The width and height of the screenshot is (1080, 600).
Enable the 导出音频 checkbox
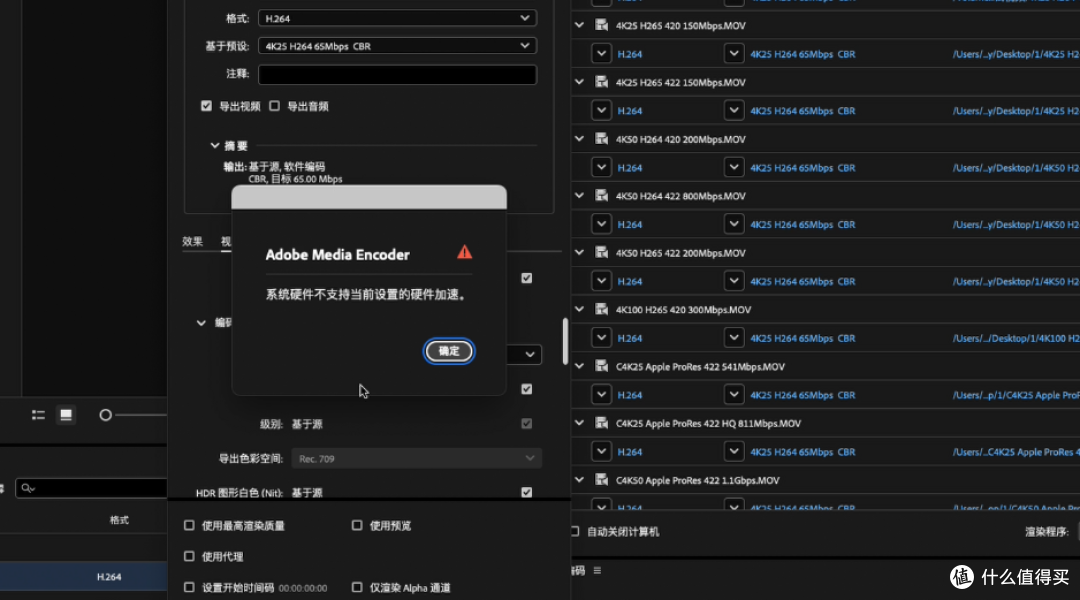(x=275, y=106)
